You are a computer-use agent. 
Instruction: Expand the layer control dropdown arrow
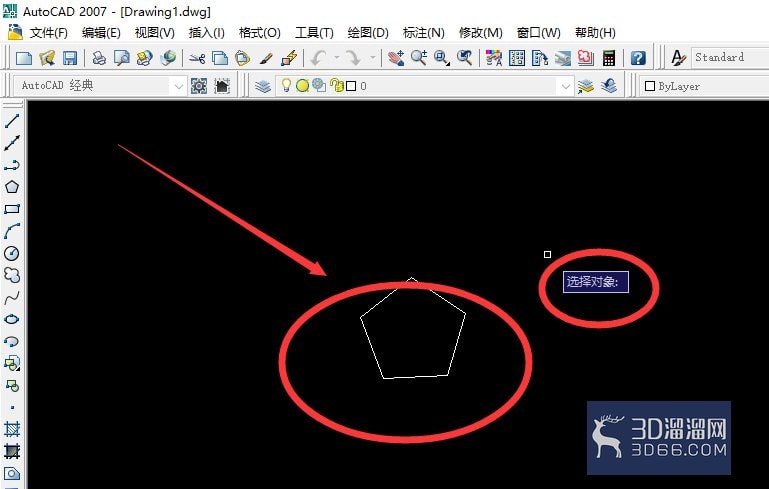tap(565, 87)
